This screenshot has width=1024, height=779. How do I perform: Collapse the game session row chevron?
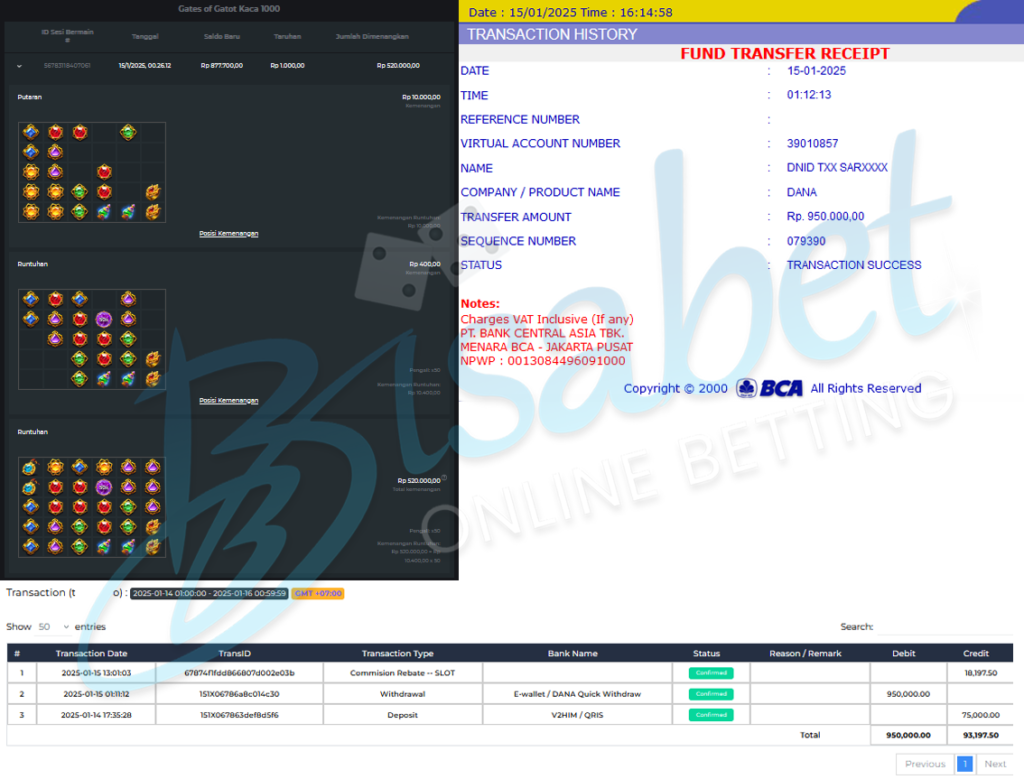pos(19,65)
